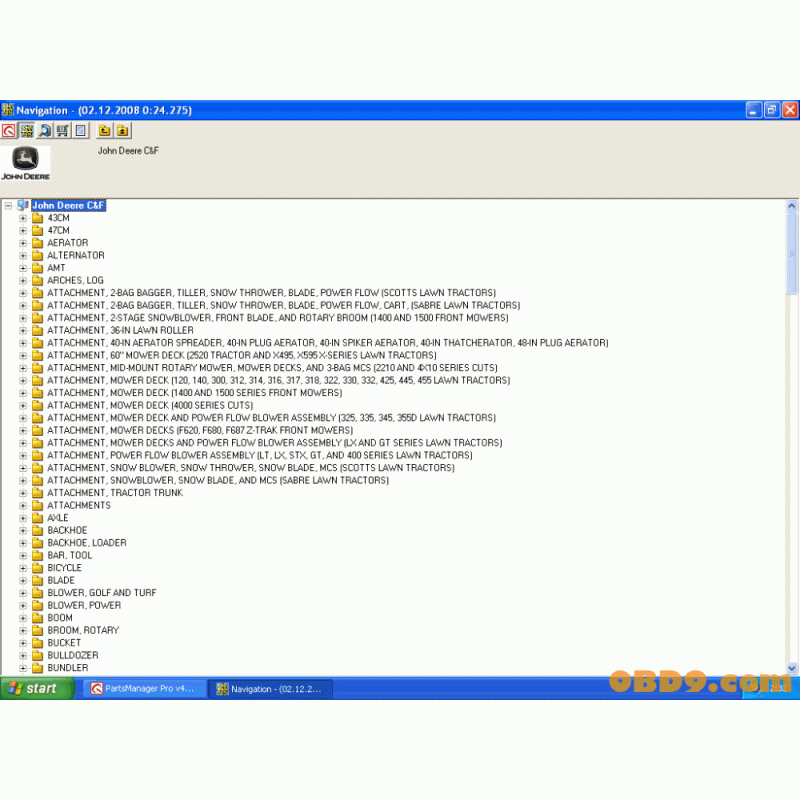Click the BOOM folder icon
Viewport: 800px width, 800px height.
click(37, 618)
